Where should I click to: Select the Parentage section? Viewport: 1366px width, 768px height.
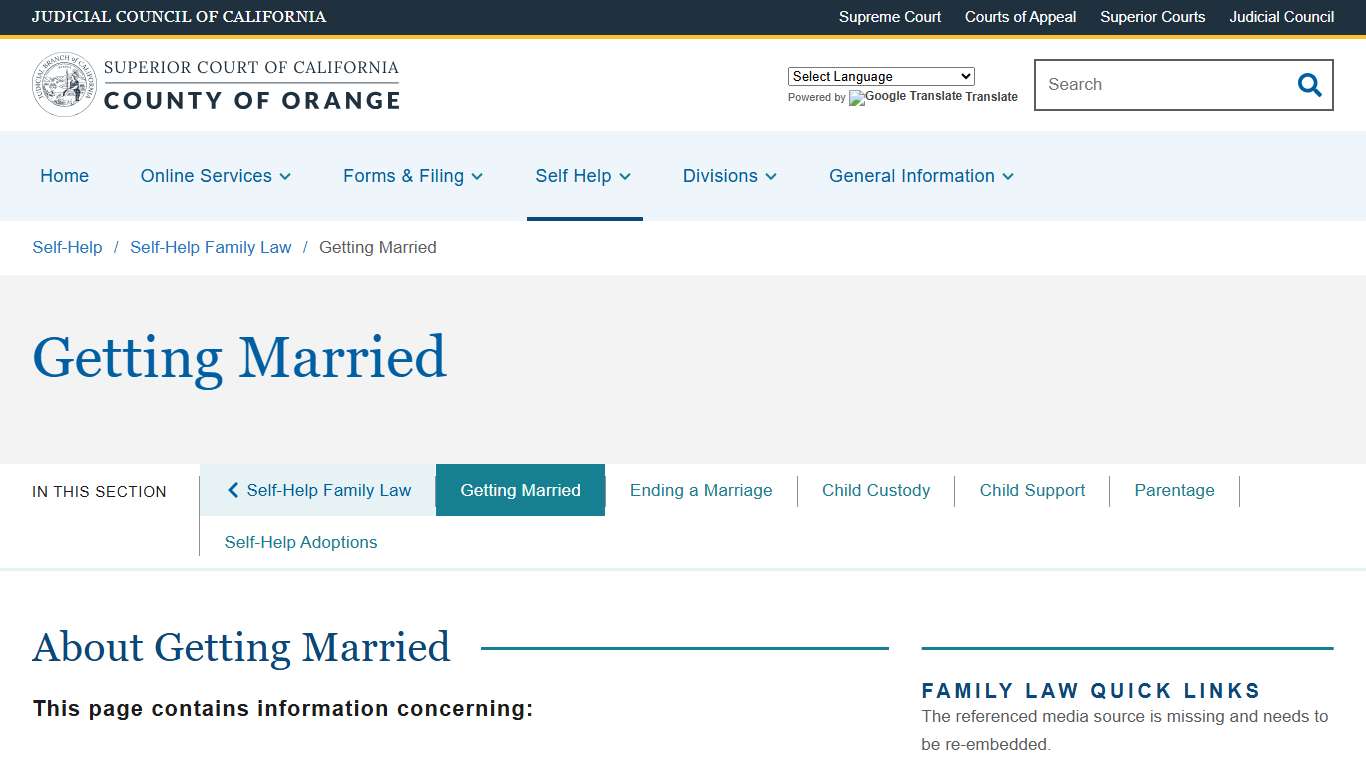(1174, 490)
